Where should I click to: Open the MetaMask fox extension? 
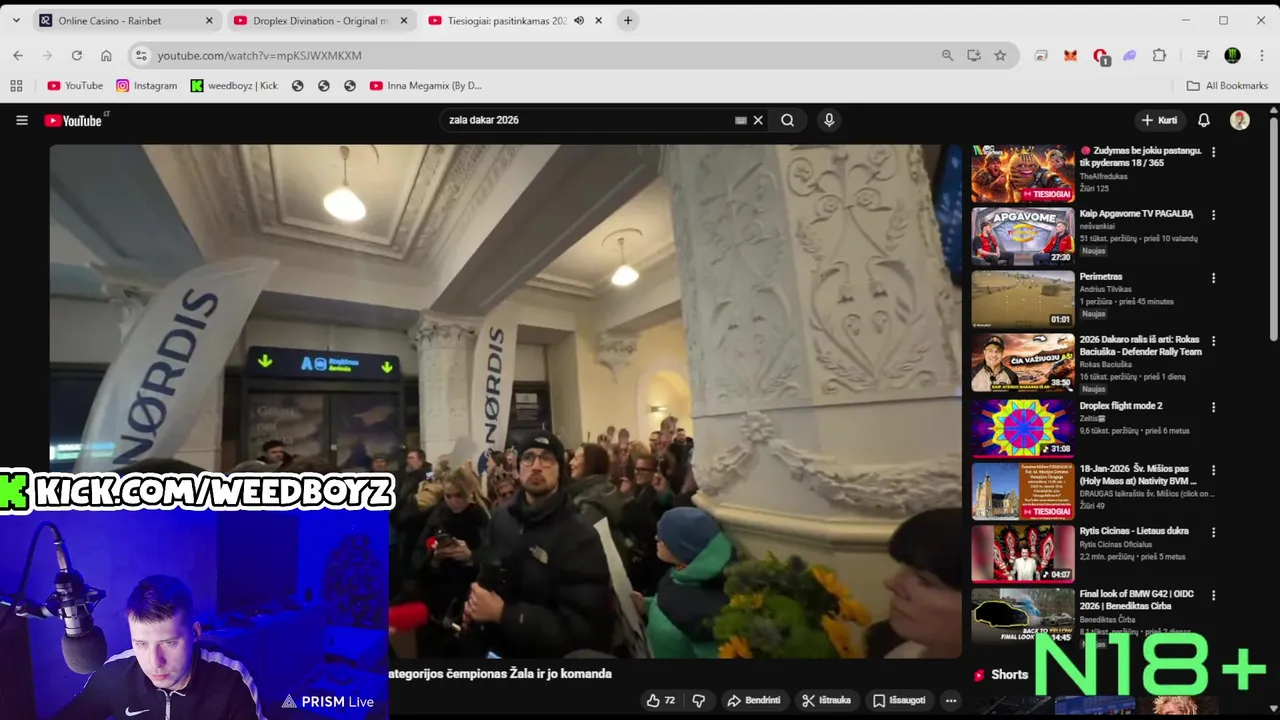(1071, 55)
